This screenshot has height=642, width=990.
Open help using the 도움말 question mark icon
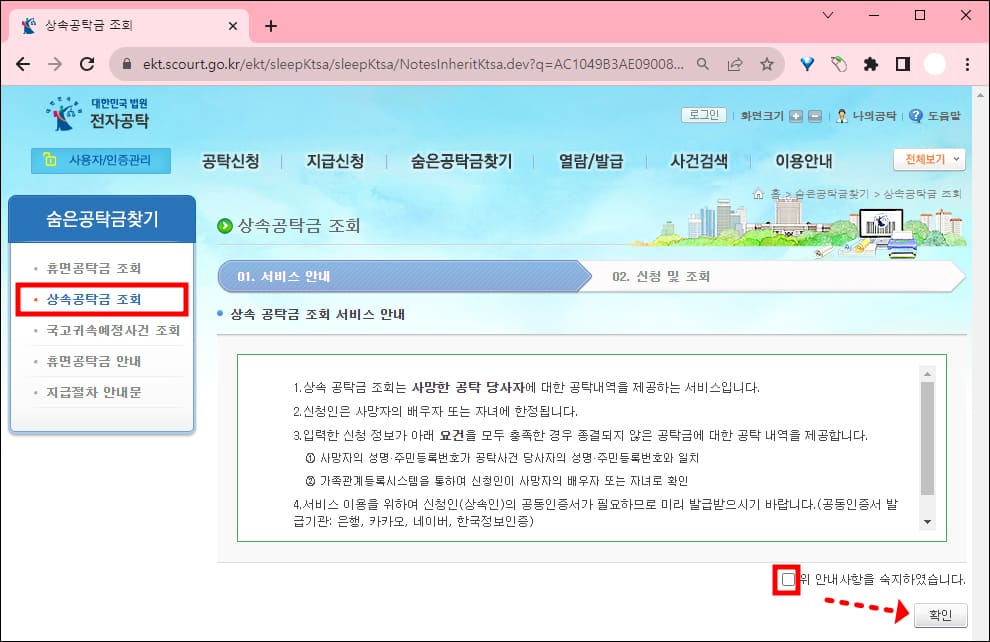(917, 115)
